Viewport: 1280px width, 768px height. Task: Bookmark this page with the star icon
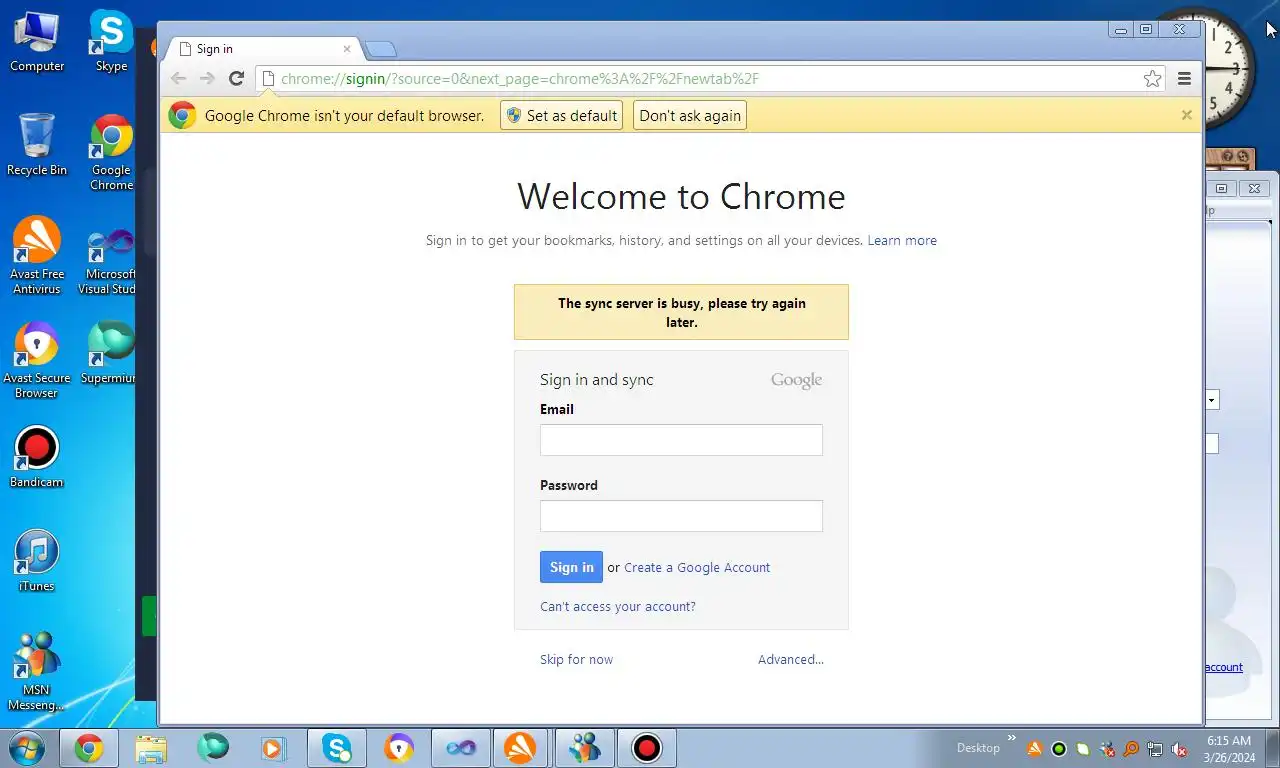point(1152,79)
